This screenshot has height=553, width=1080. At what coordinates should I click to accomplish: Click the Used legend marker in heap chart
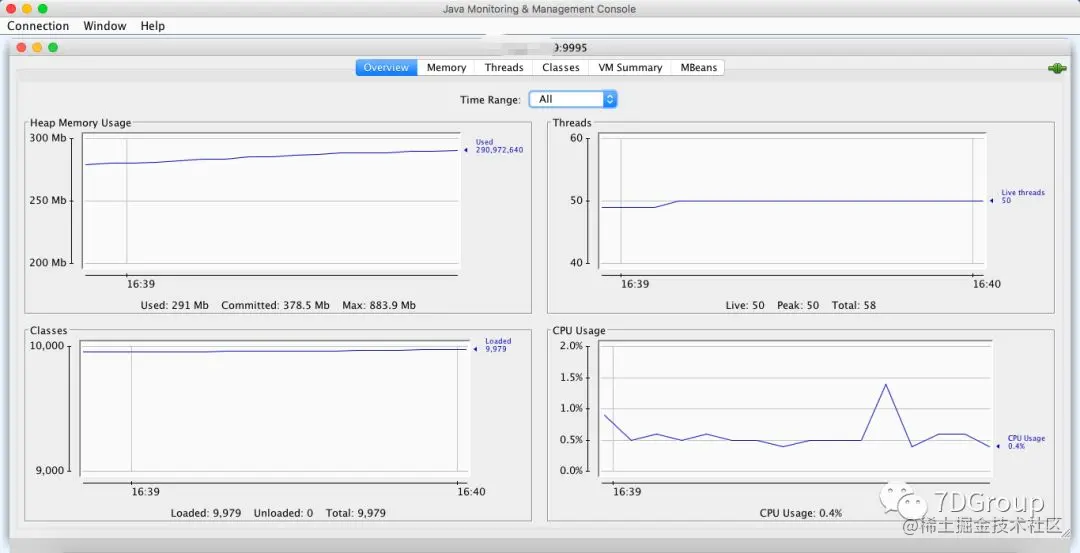click(x=466, y=150)
